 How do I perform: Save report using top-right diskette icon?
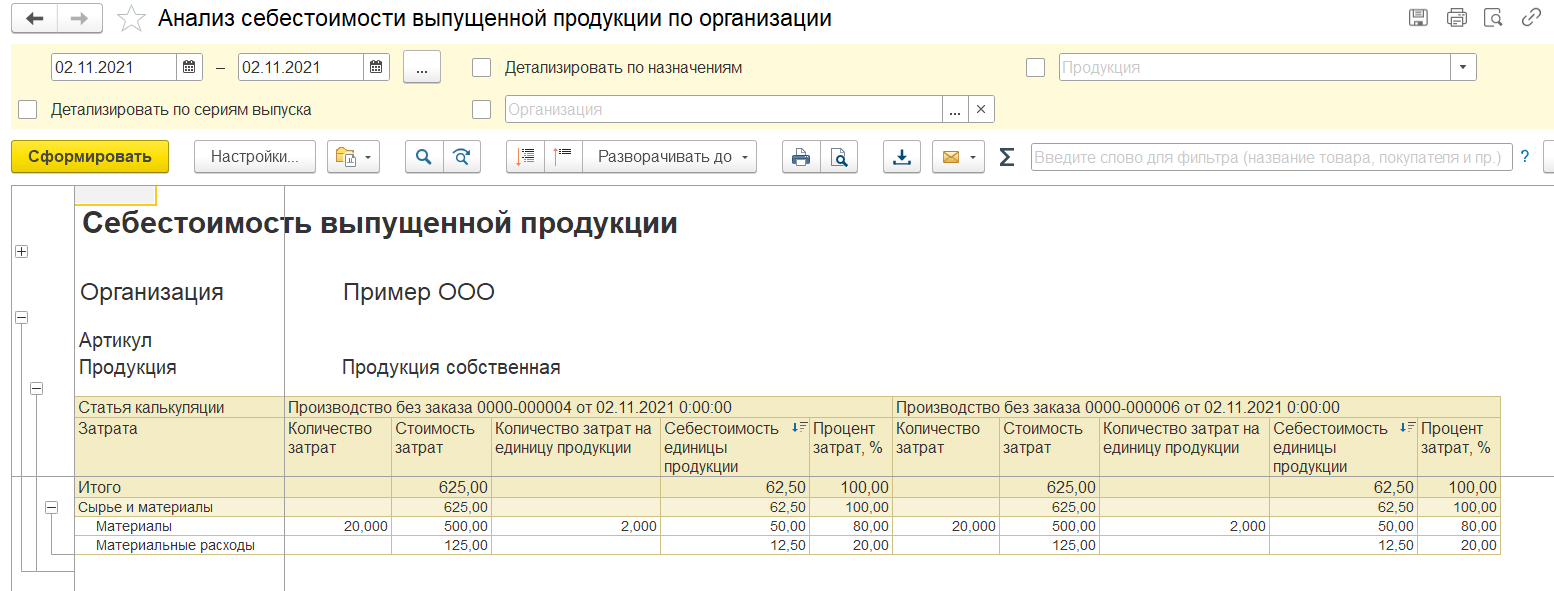pyautogui.click(x=1418, y=18)
